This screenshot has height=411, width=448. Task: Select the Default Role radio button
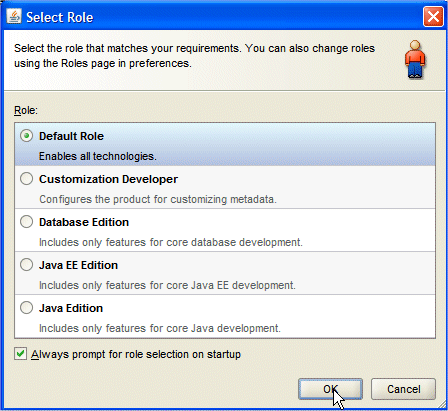pos(26,136)
